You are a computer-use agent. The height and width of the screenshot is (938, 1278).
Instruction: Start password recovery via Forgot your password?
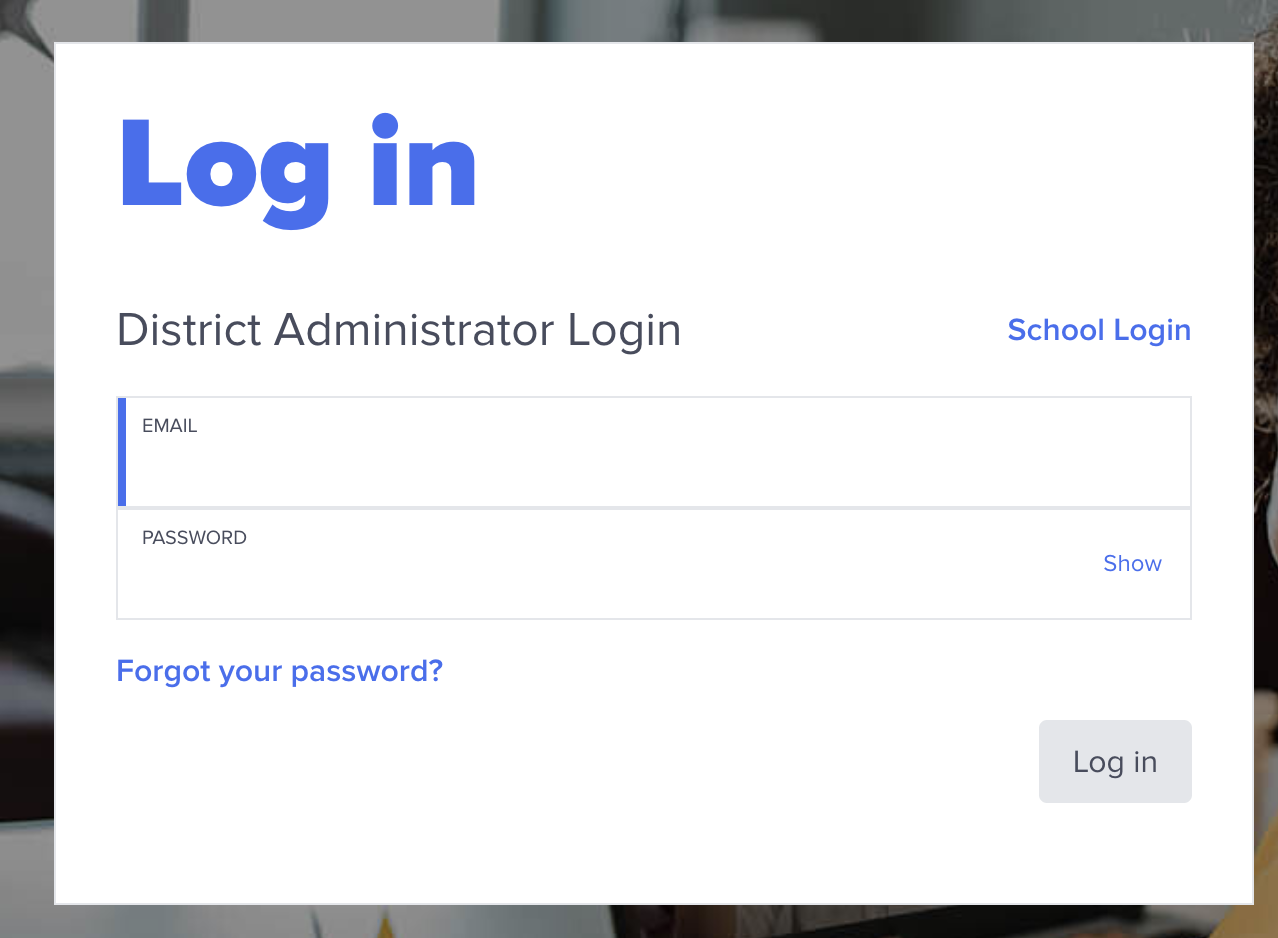coord(279,671)
